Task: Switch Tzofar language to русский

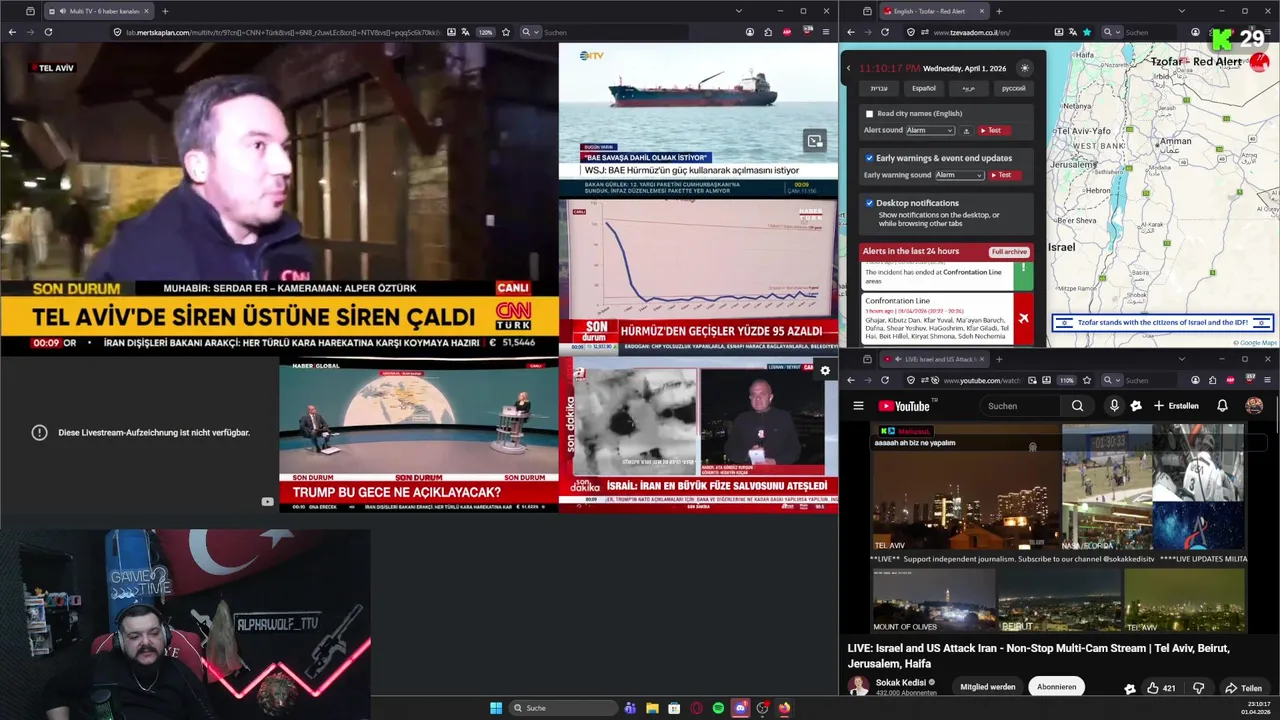Action: click(x=1013, y=88)
